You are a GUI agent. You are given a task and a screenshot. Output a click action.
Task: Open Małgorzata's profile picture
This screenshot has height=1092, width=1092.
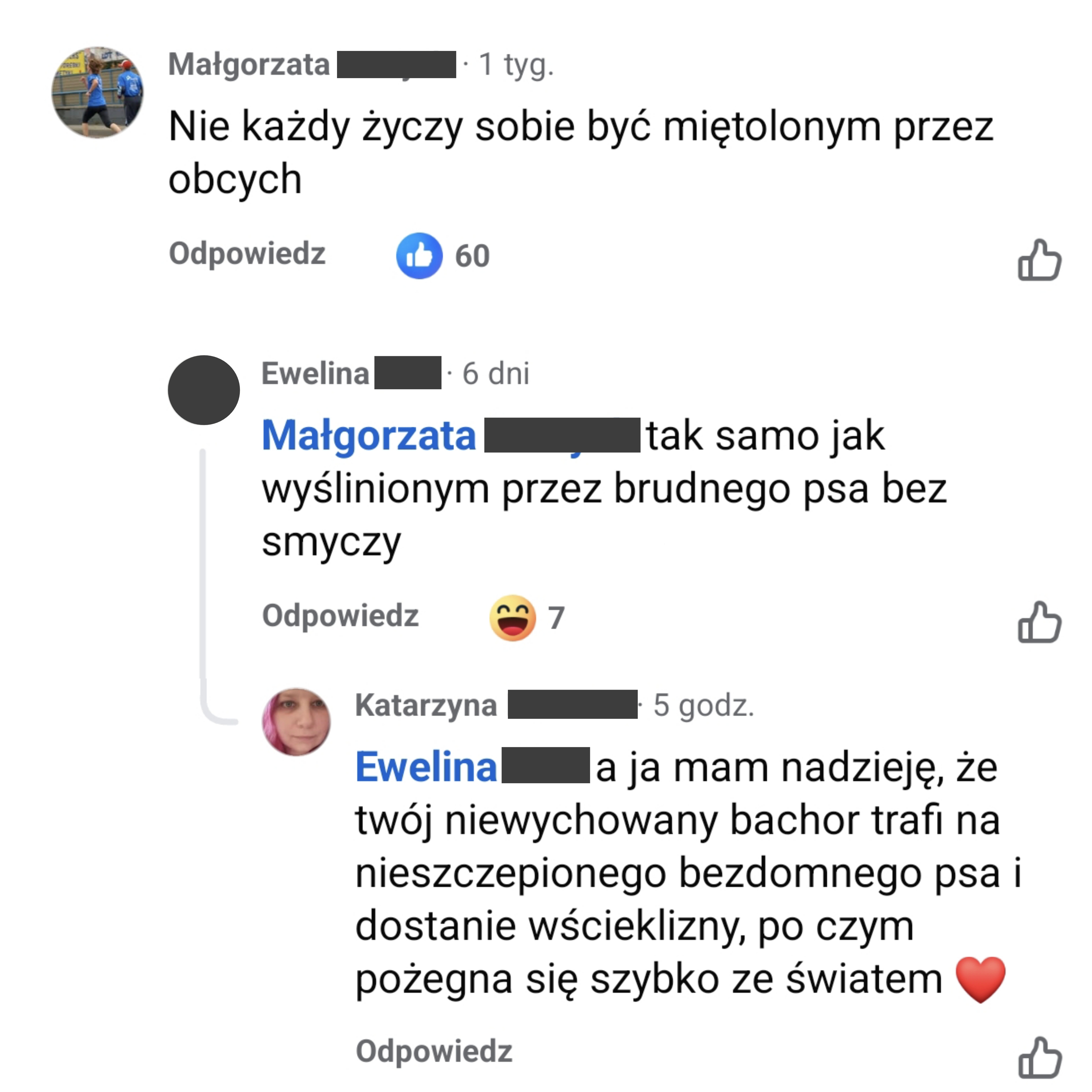[x=97, y=92]
